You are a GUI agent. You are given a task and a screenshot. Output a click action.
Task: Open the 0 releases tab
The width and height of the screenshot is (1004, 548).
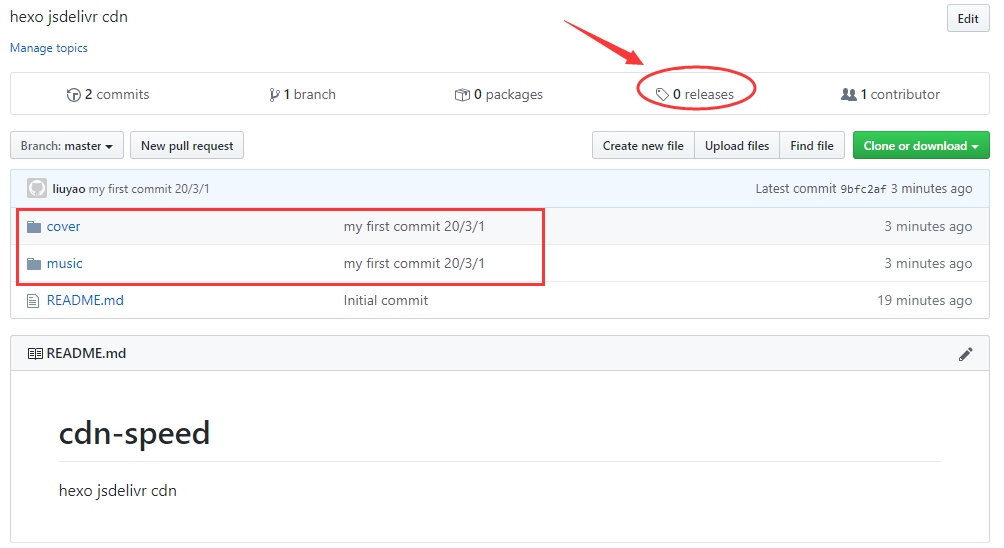click(695, 95)
